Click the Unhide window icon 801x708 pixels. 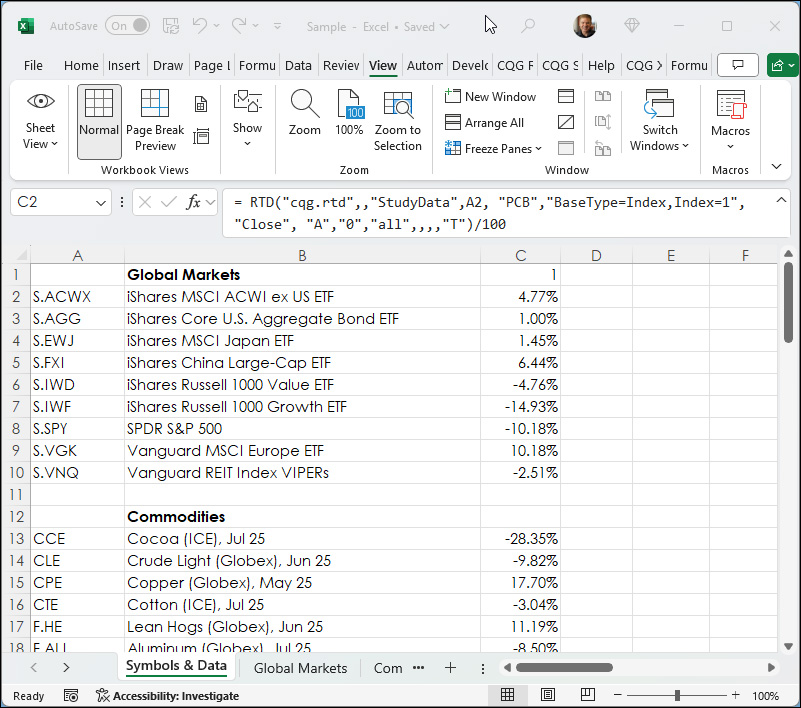[566, 148]
